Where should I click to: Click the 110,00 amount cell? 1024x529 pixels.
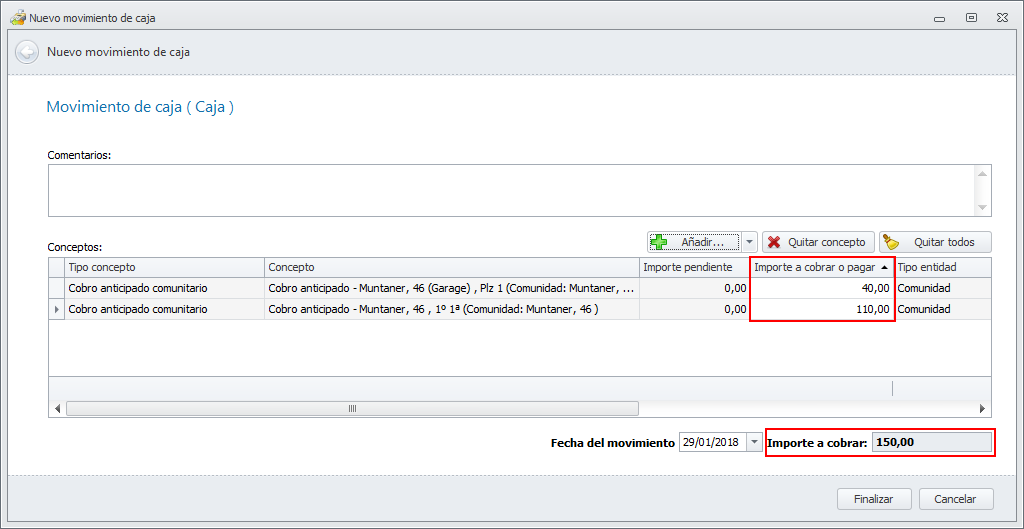click(x=821, y=310)
